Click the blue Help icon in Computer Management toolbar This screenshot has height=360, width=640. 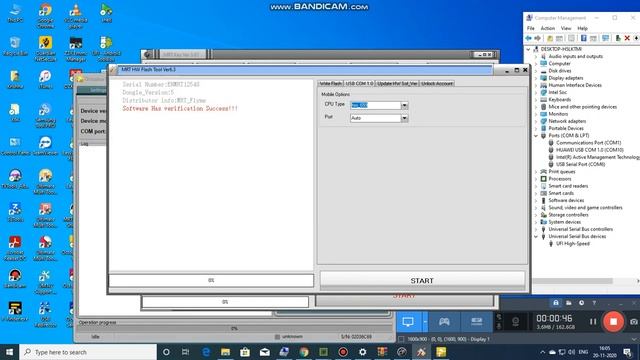584,38
